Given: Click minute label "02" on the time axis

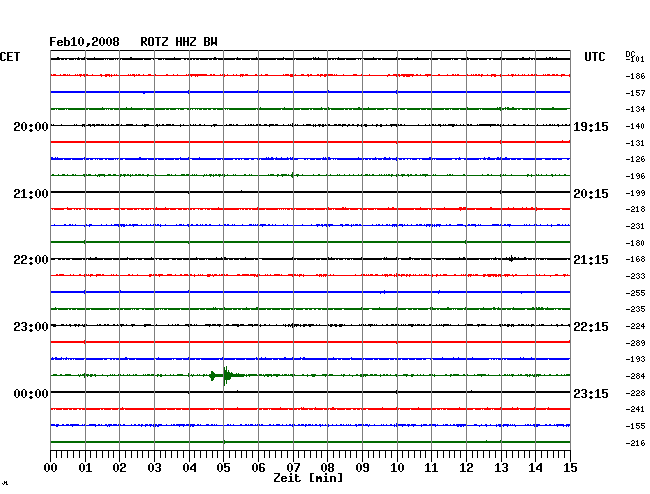Looking at the screenshot, I should coord(119,468).
